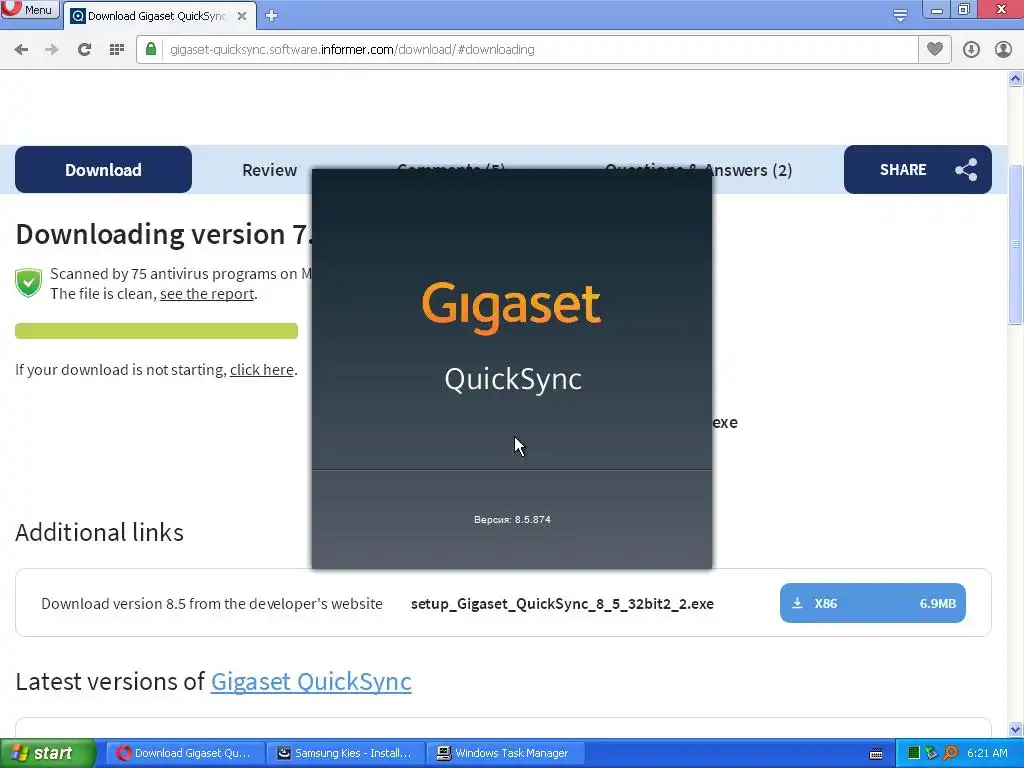Switch to Samsung Kies - Install taskbar item
Screen dimensions: 1024x768
click(x=345, y=753)
